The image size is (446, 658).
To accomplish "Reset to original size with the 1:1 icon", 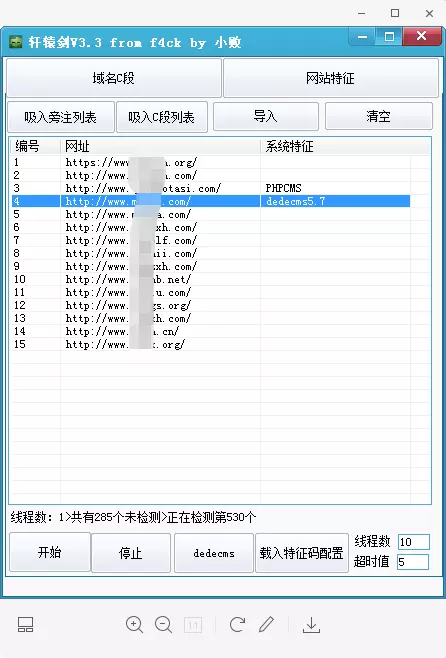I will pyautogui.click(x=193, y=625).
